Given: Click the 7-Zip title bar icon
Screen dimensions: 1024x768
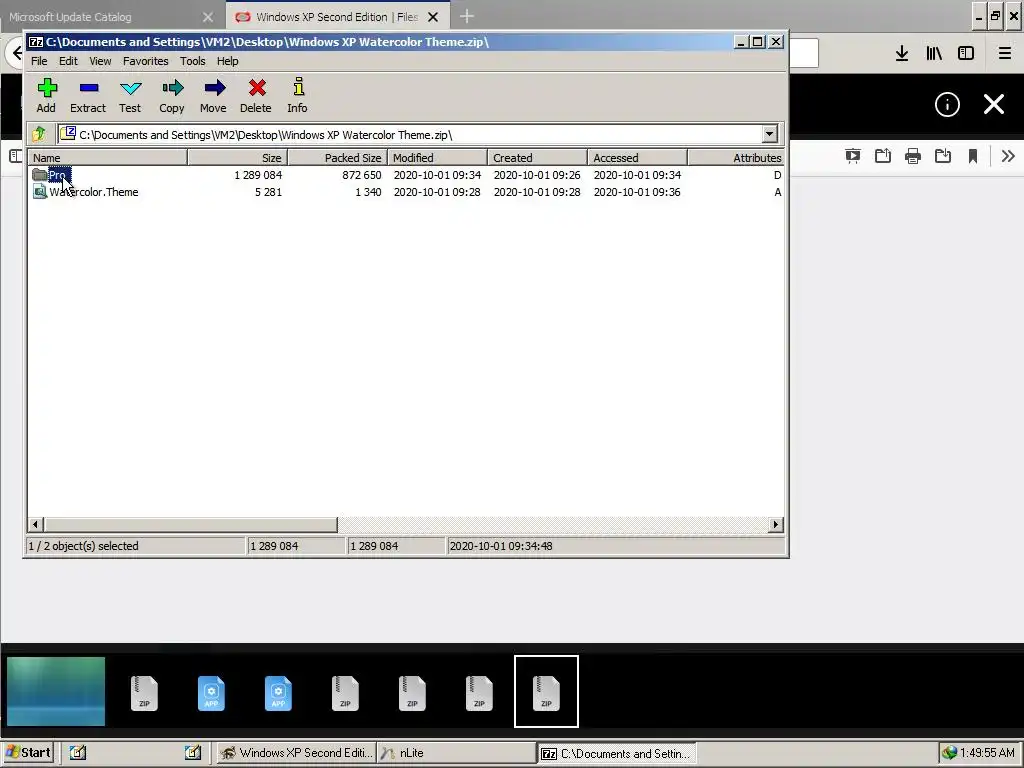Looking at the screenshot, I should [x=36, y=42].
